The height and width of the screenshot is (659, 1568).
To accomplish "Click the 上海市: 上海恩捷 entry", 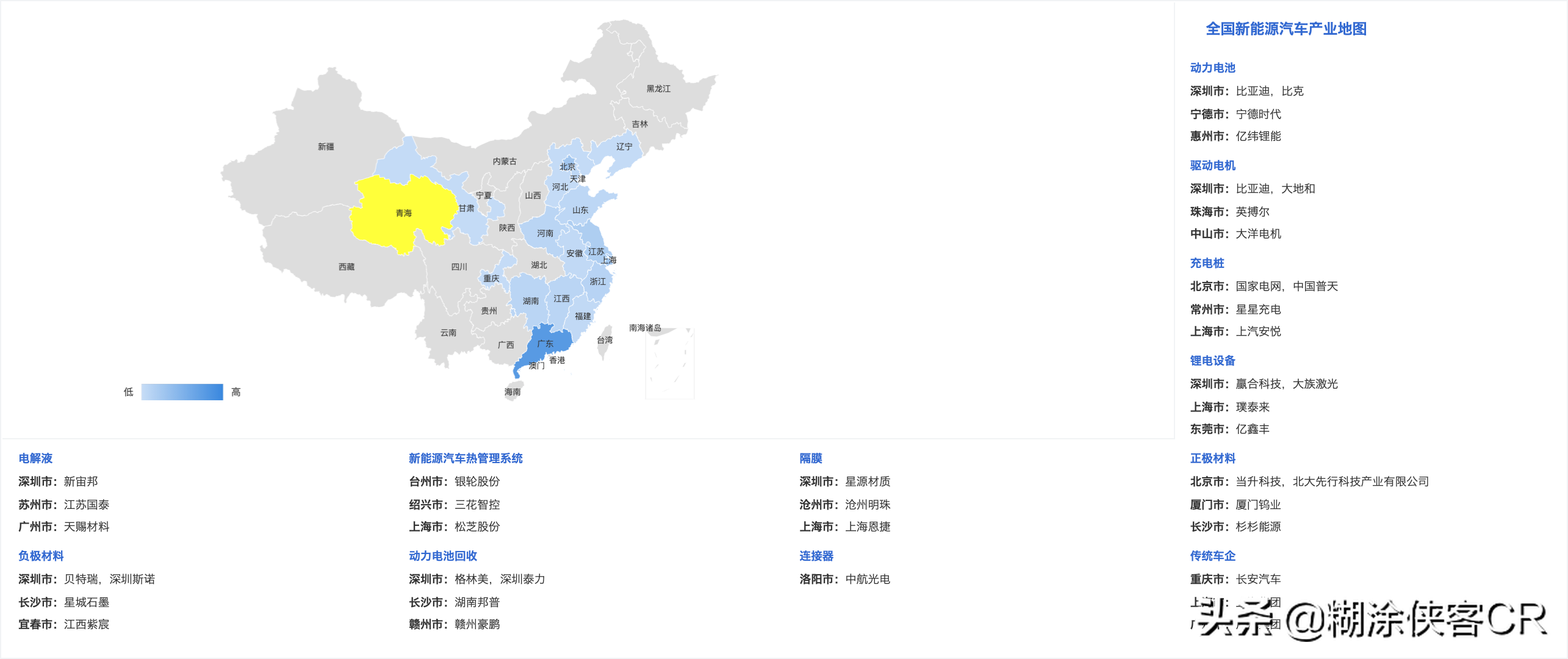I will click(845, 527).
